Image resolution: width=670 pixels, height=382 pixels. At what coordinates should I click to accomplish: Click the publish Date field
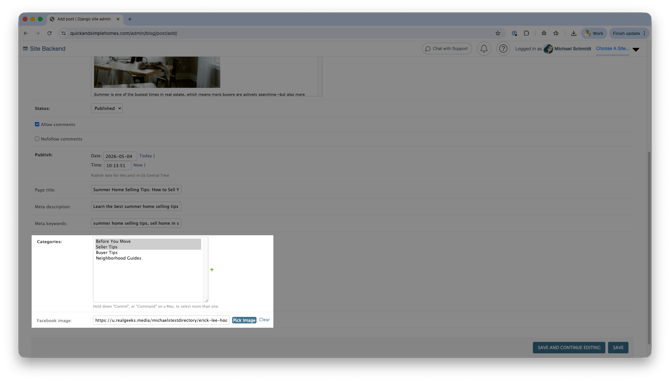120,156
